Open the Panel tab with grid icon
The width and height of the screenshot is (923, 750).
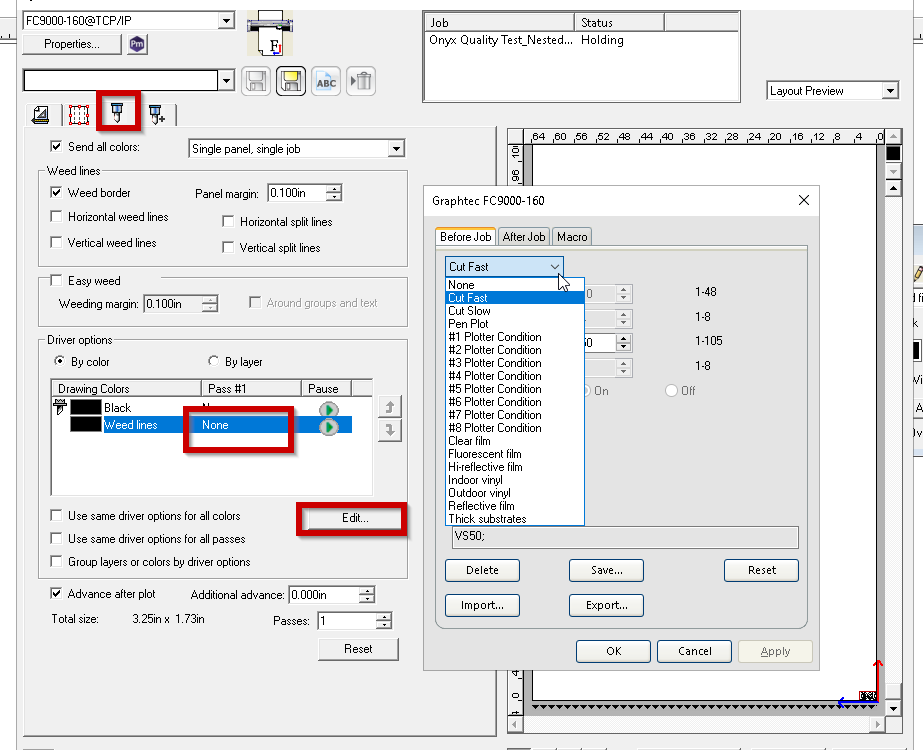coord(79,114)
